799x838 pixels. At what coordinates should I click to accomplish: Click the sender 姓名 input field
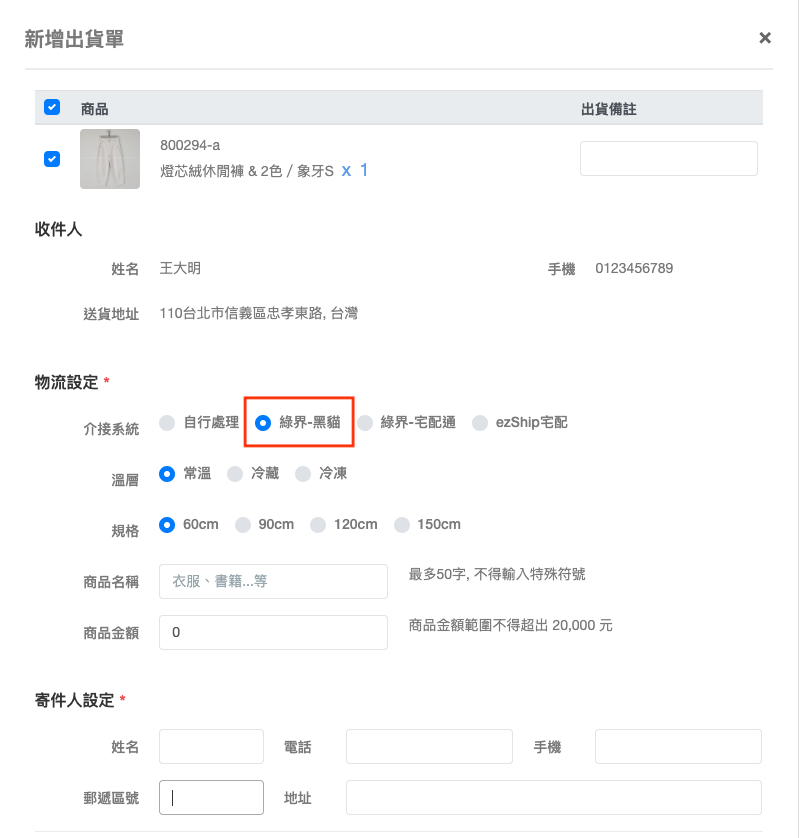click(x=211, y=747)
